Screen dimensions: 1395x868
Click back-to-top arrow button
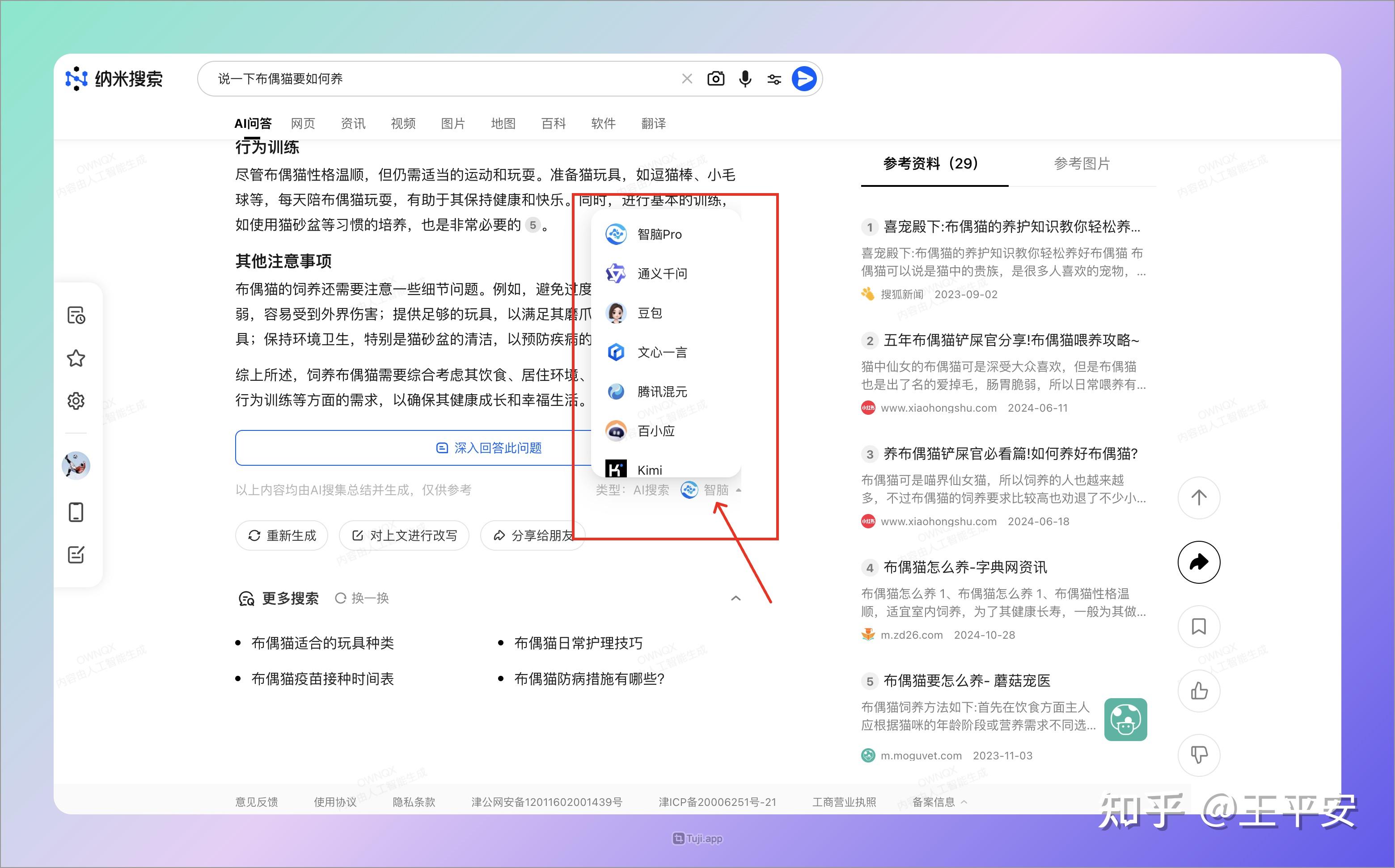(1199, 498)
